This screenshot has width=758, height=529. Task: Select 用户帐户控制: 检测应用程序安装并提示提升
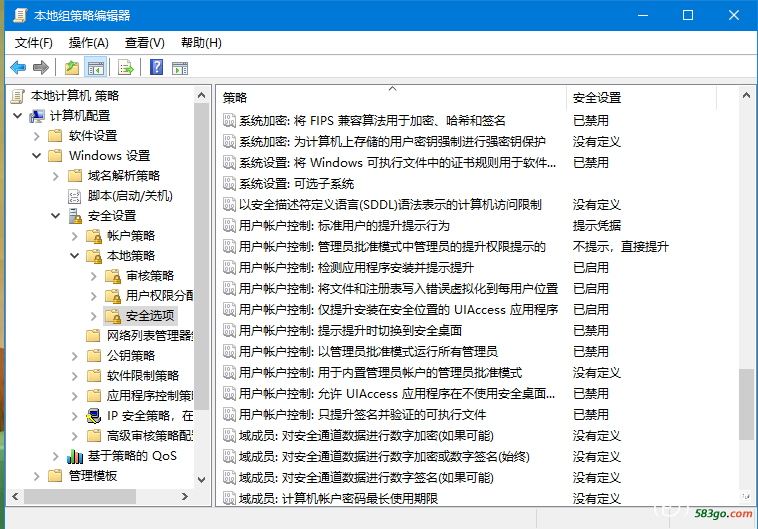[356, 268]
